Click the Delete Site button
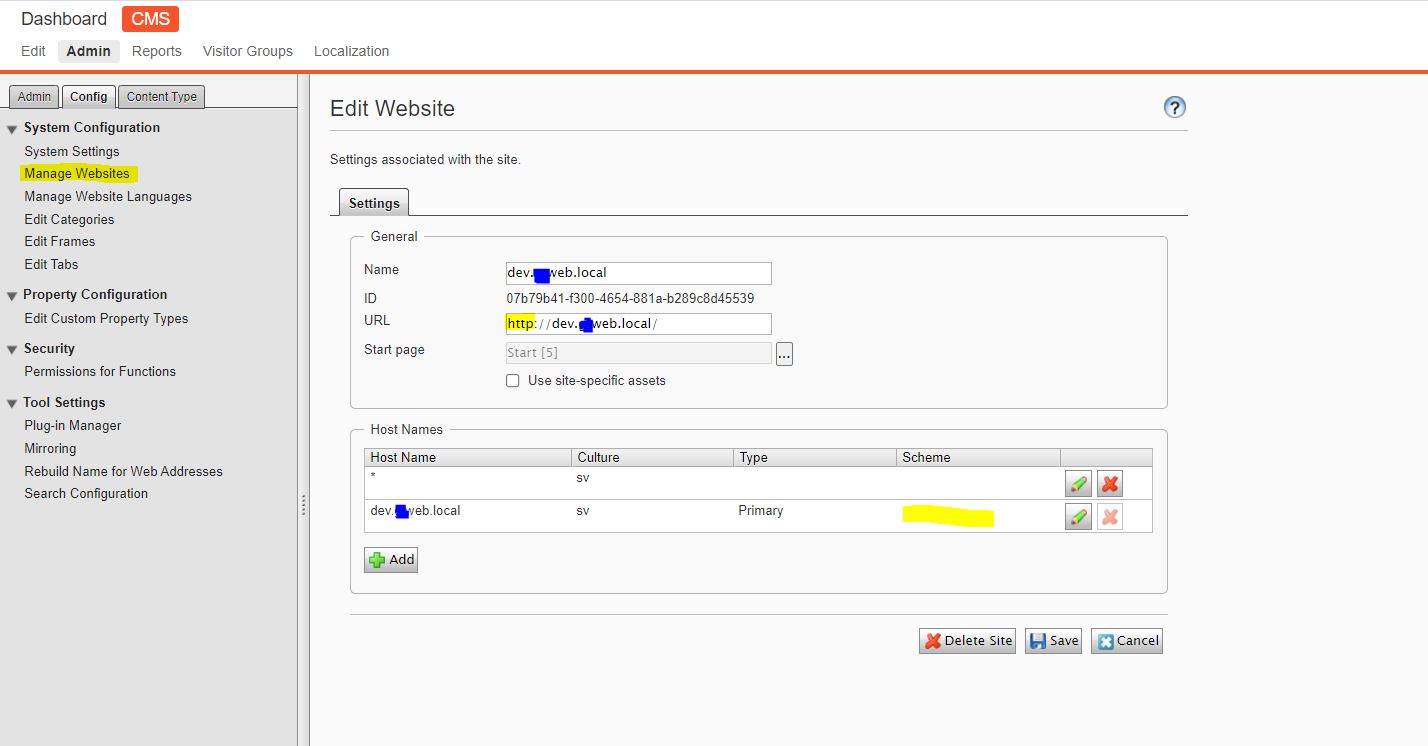The image size is (1428, 746). [x=967, y=641]
